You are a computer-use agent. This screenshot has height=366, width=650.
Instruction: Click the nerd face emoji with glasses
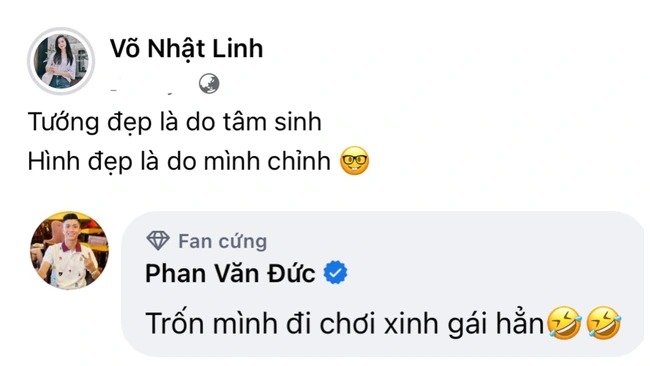click(x=354, y=161)
